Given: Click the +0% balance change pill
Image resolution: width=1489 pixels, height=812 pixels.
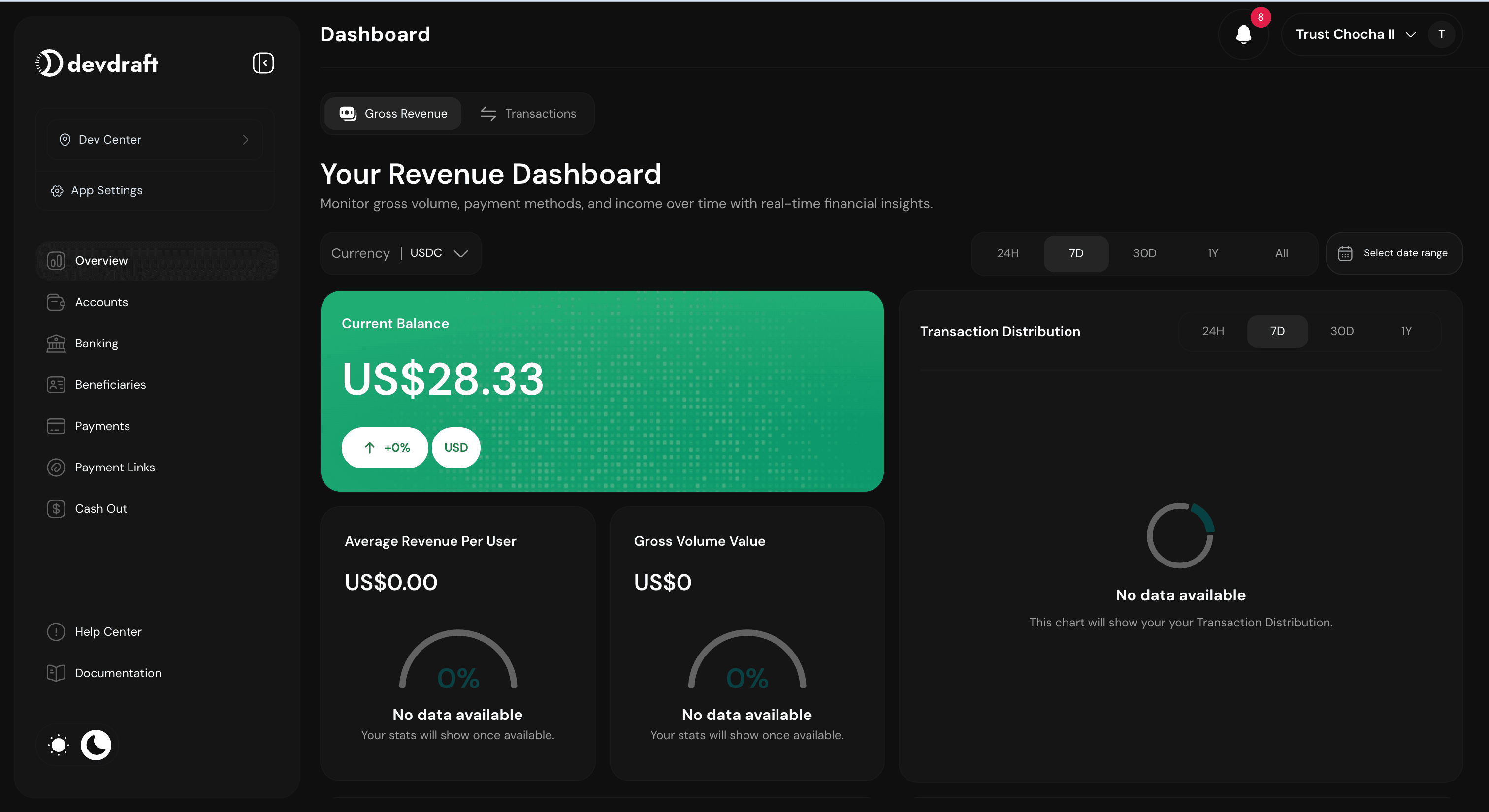Looking at the screenshot, I should 385,447.
